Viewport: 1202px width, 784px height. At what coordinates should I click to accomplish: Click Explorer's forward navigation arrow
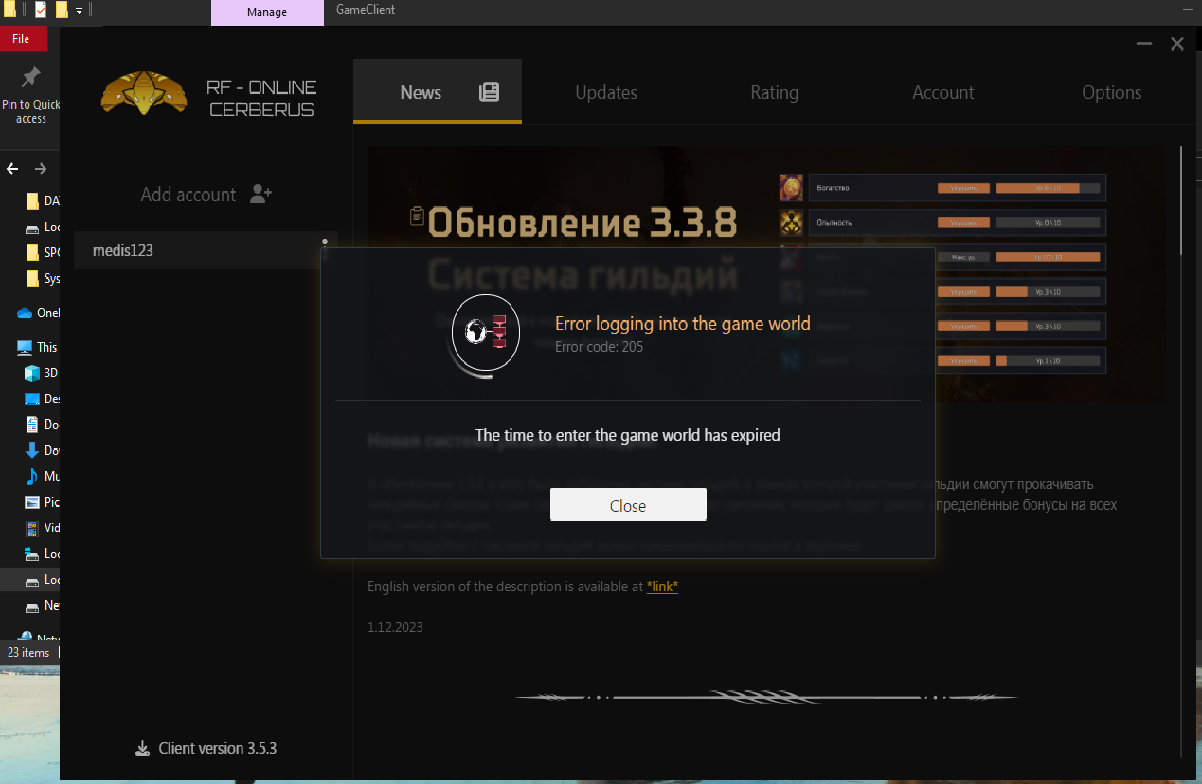coord(41,168)
